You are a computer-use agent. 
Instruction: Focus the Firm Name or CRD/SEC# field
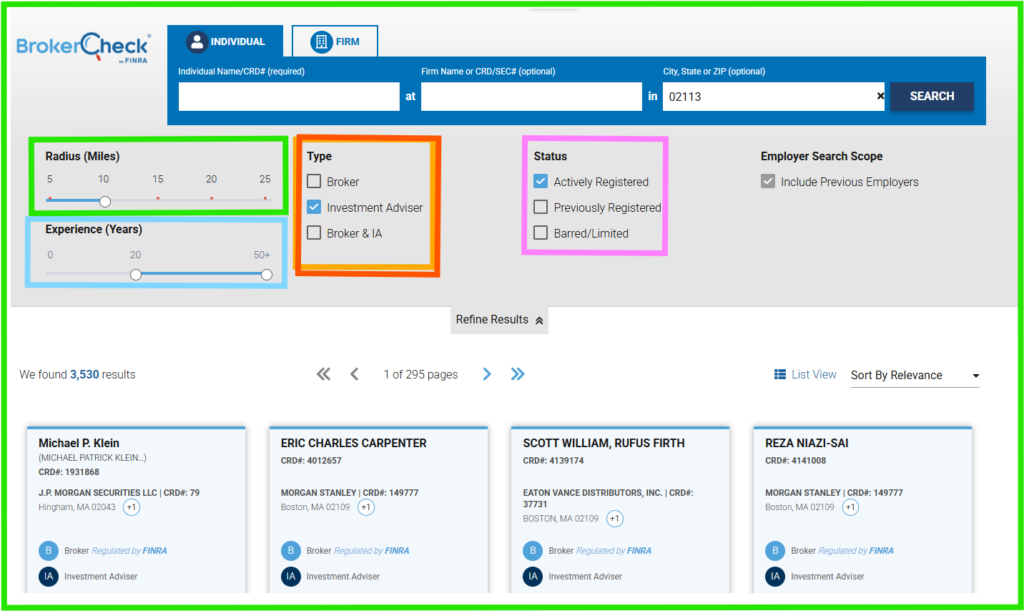click(x=531, y=97)
